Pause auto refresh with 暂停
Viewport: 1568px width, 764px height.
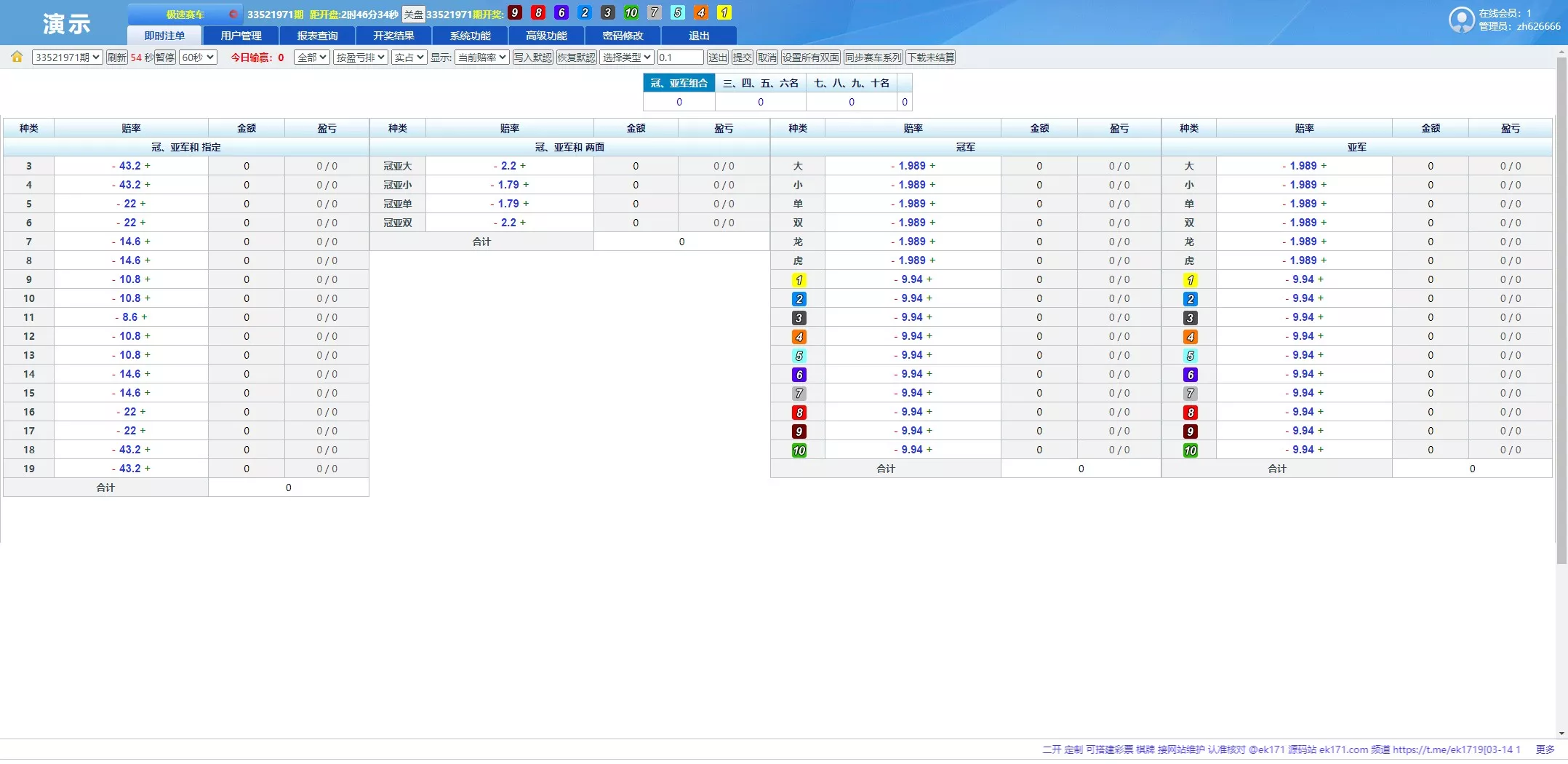tap(165, 57)
